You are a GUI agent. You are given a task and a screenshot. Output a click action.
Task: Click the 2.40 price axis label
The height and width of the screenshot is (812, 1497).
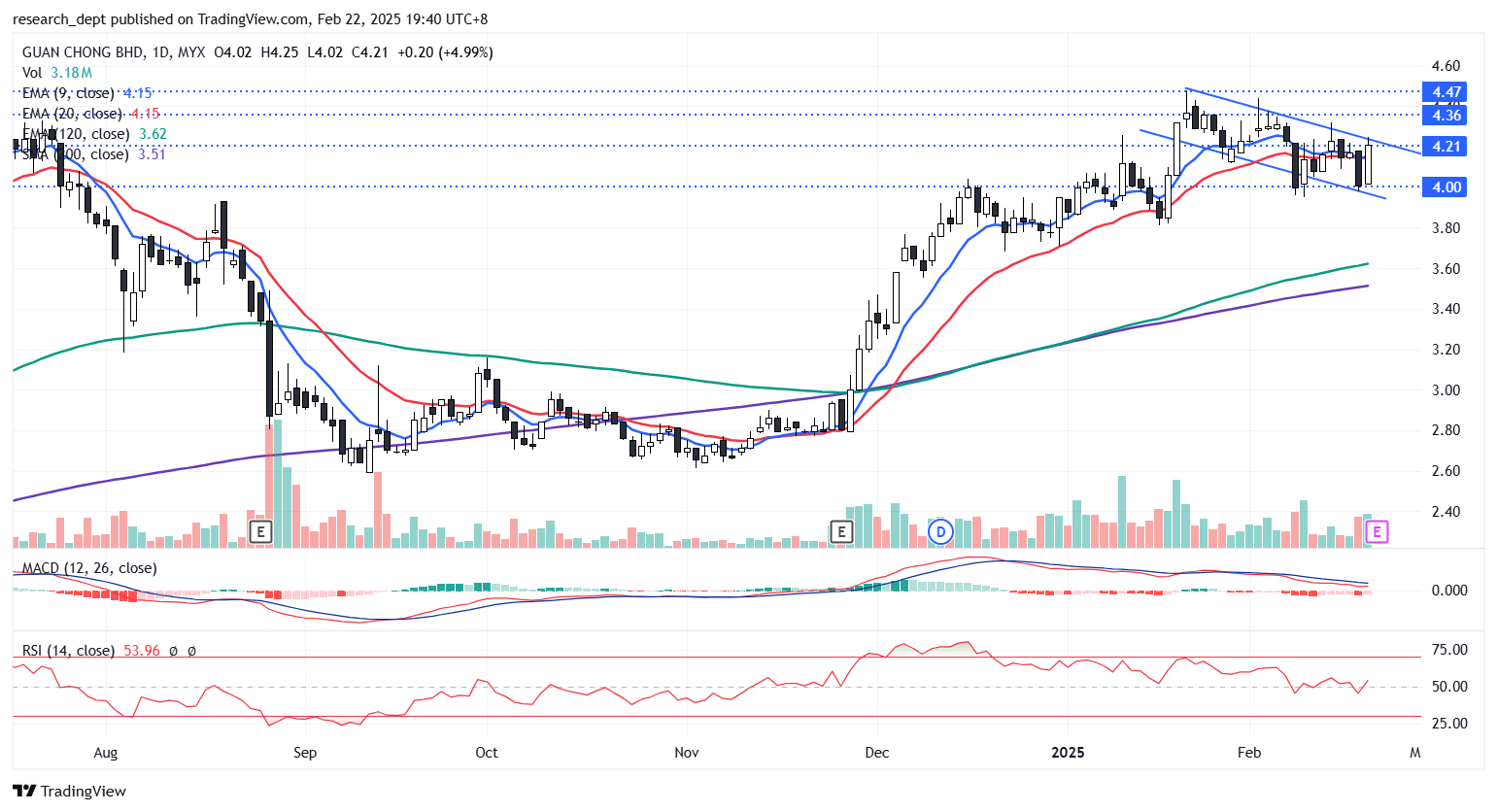(x=1446, y=511)
